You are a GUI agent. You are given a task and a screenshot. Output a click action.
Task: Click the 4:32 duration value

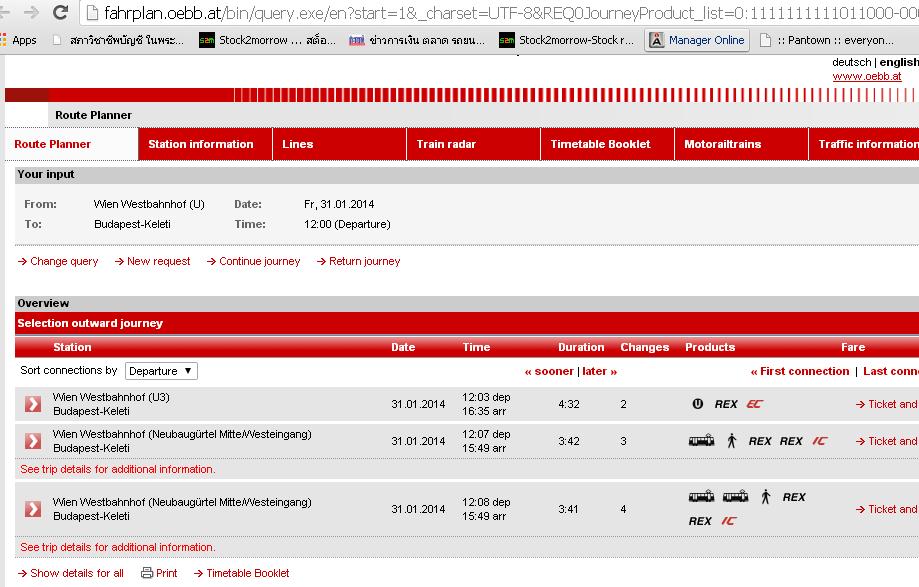point(569,404)
